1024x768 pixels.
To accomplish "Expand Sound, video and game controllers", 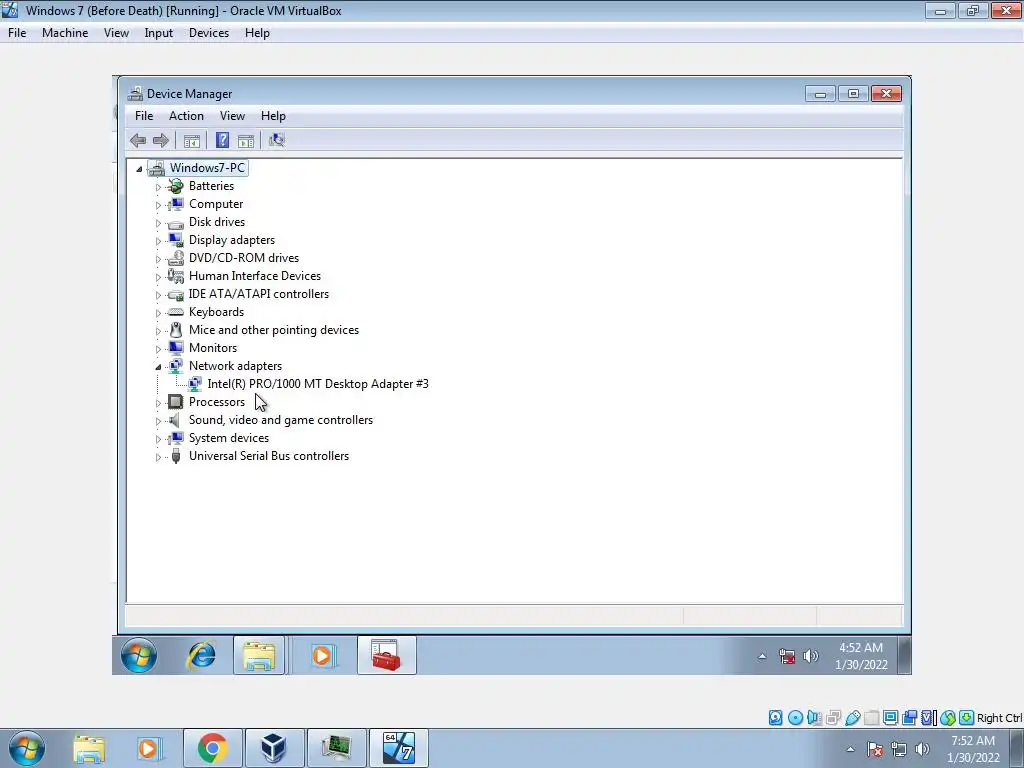I will [158, 421].
